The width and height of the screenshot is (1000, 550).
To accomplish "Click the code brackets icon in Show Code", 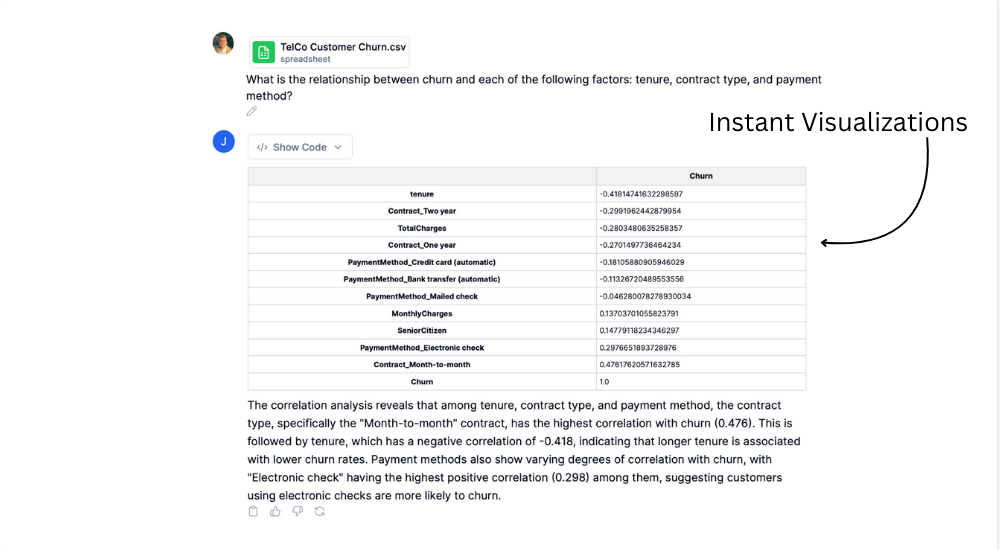I will [x=262, y=147].
